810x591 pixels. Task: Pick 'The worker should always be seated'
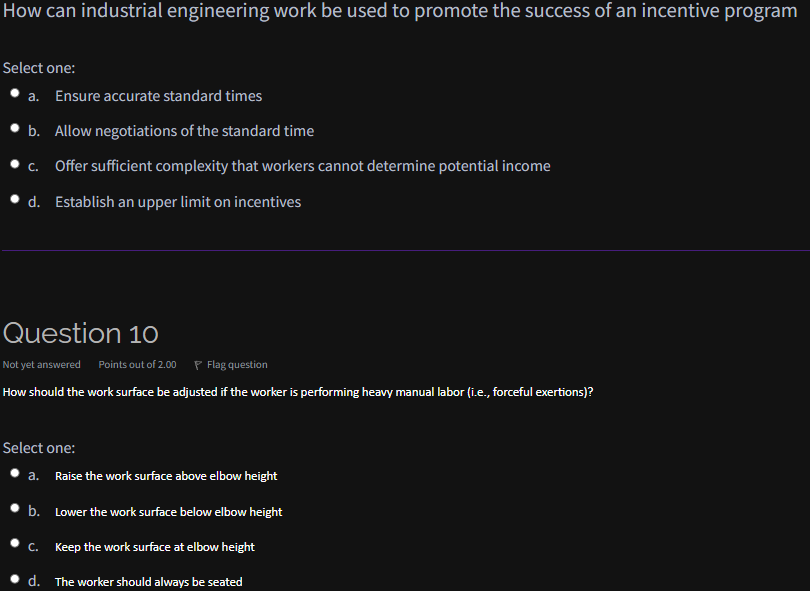tap(15, 578)
